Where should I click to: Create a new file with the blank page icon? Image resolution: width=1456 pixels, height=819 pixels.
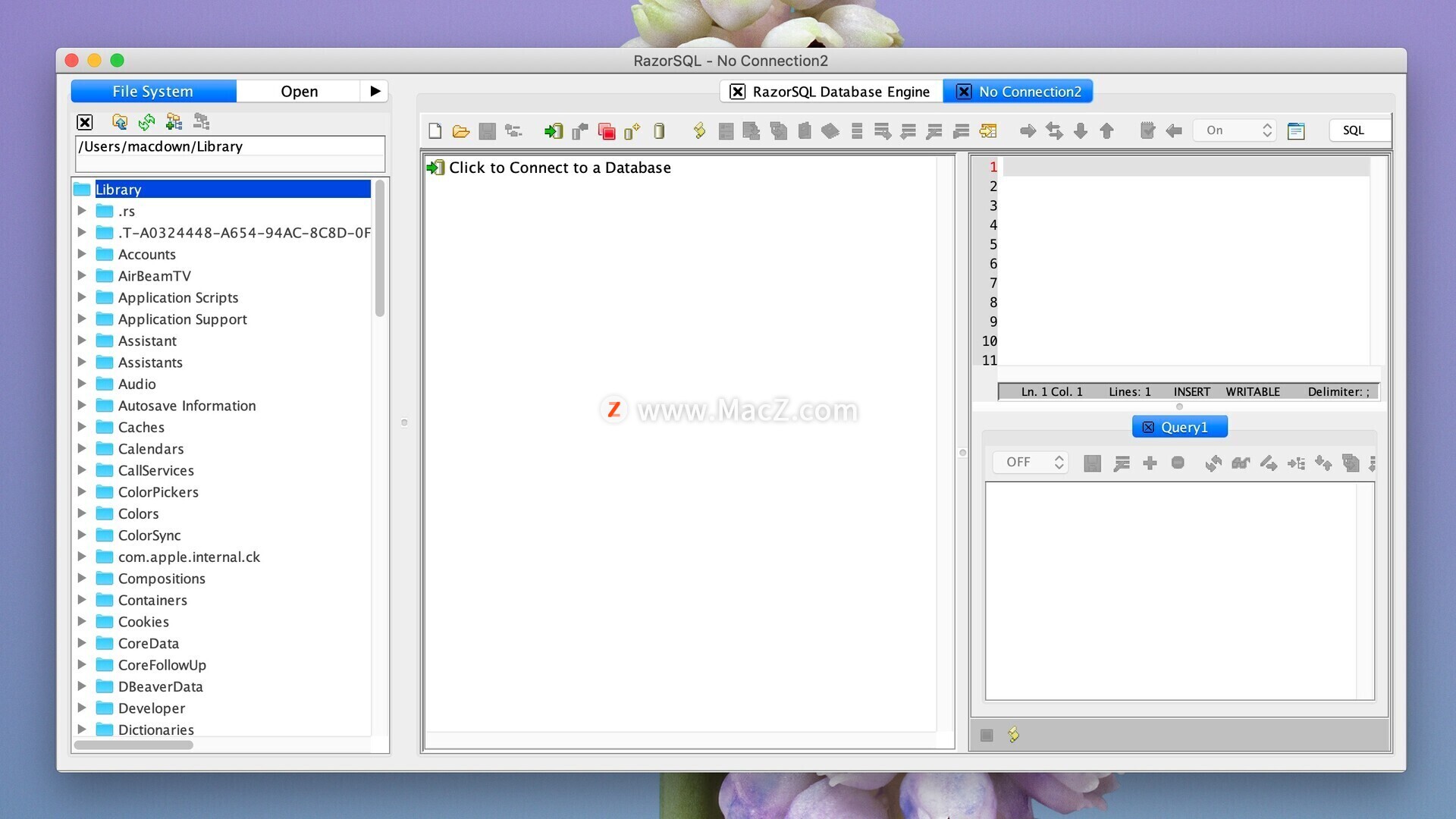(435, 130)
